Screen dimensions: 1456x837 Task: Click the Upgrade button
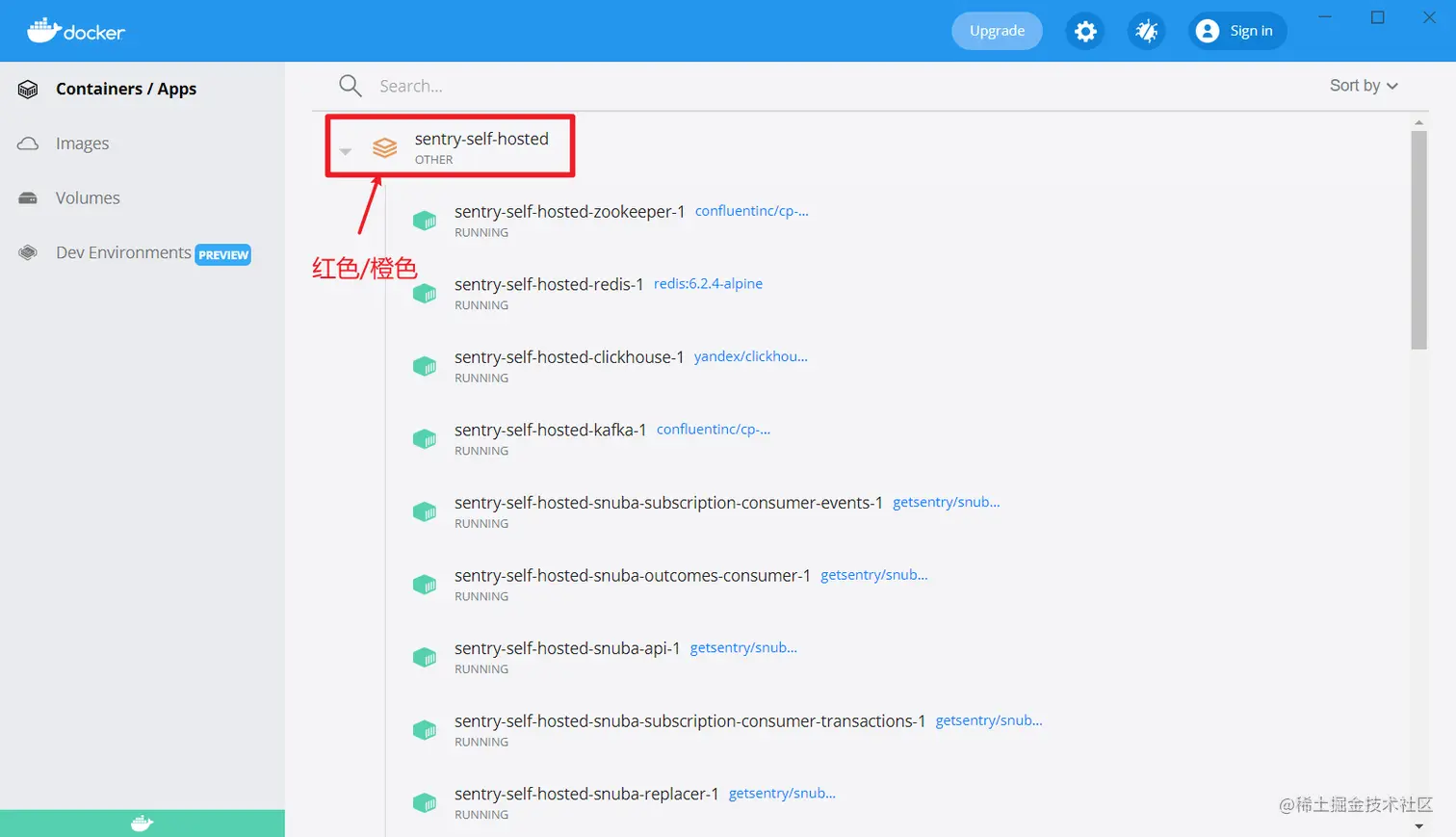coord(997,31)
